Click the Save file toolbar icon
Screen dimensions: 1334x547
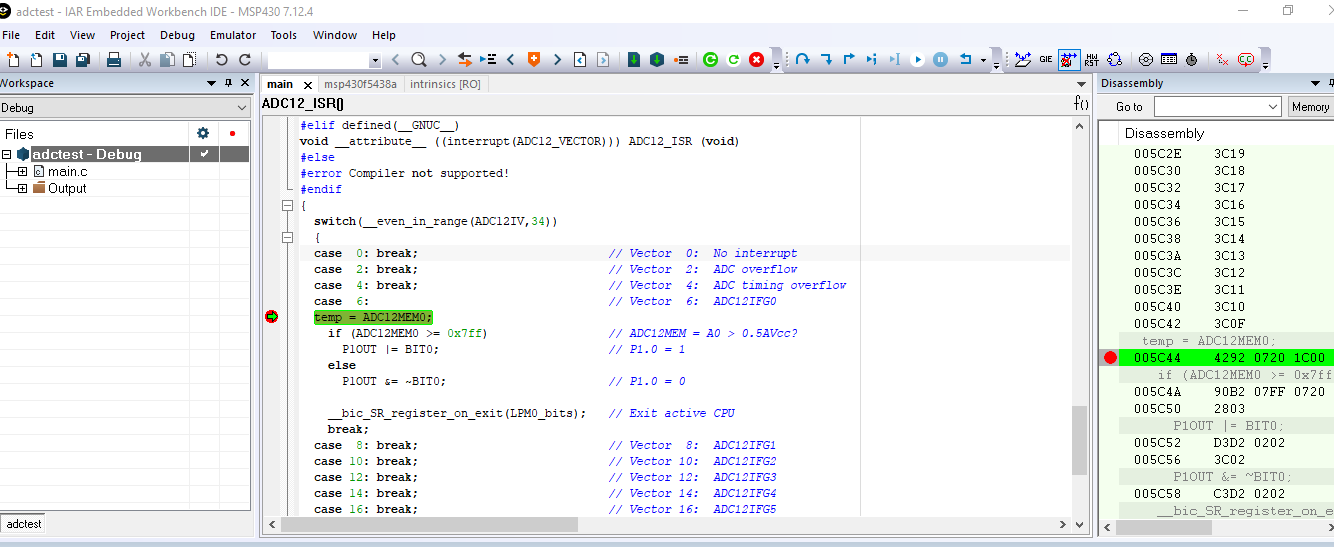tap(60, 60)
